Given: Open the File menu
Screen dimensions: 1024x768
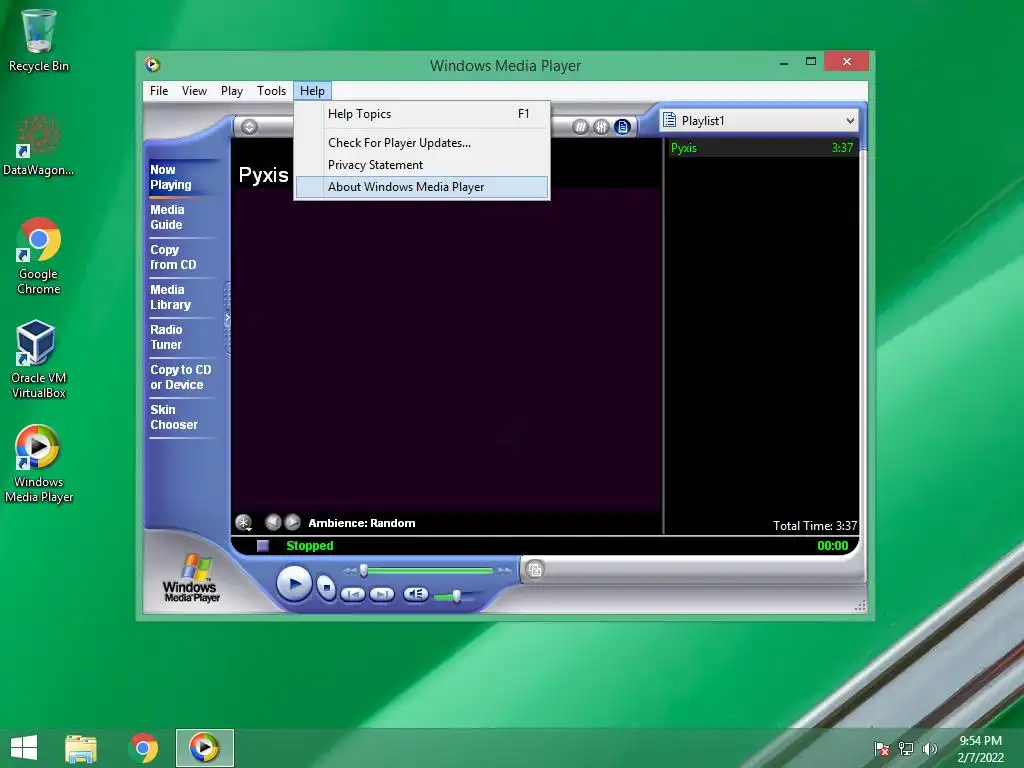Looking at the screenshot, I should click(x=159, y=91).
